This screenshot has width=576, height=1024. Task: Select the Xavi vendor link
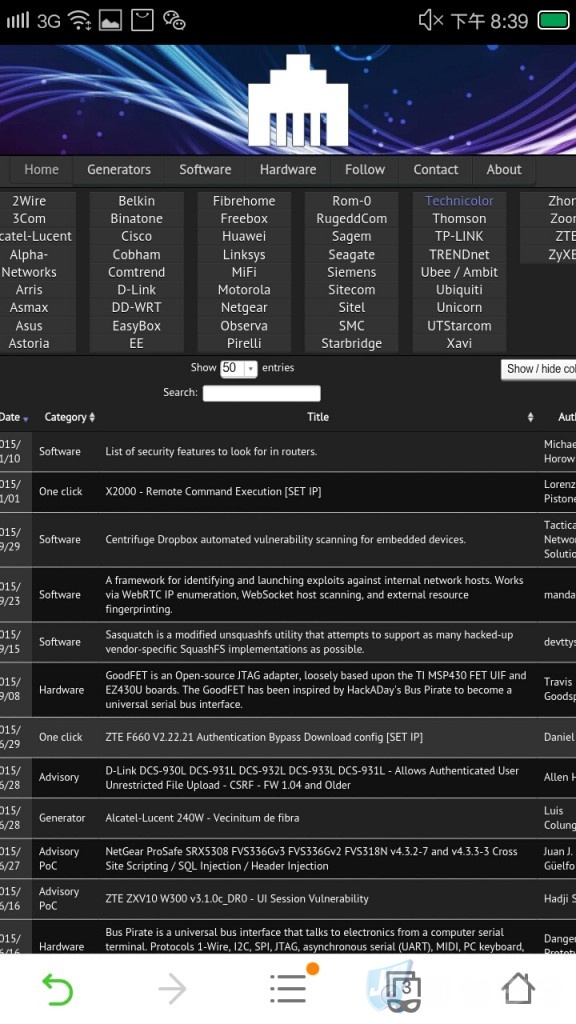tap(459, 344)
